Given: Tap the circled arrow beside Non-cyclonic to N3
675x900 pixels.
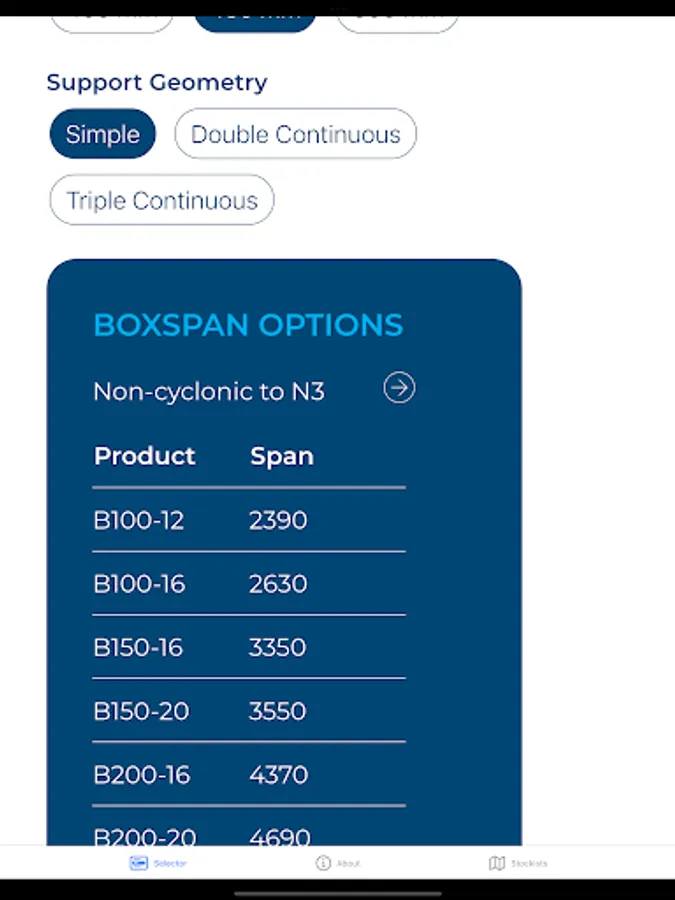Looking at the screenshot, I should [399, 388].
